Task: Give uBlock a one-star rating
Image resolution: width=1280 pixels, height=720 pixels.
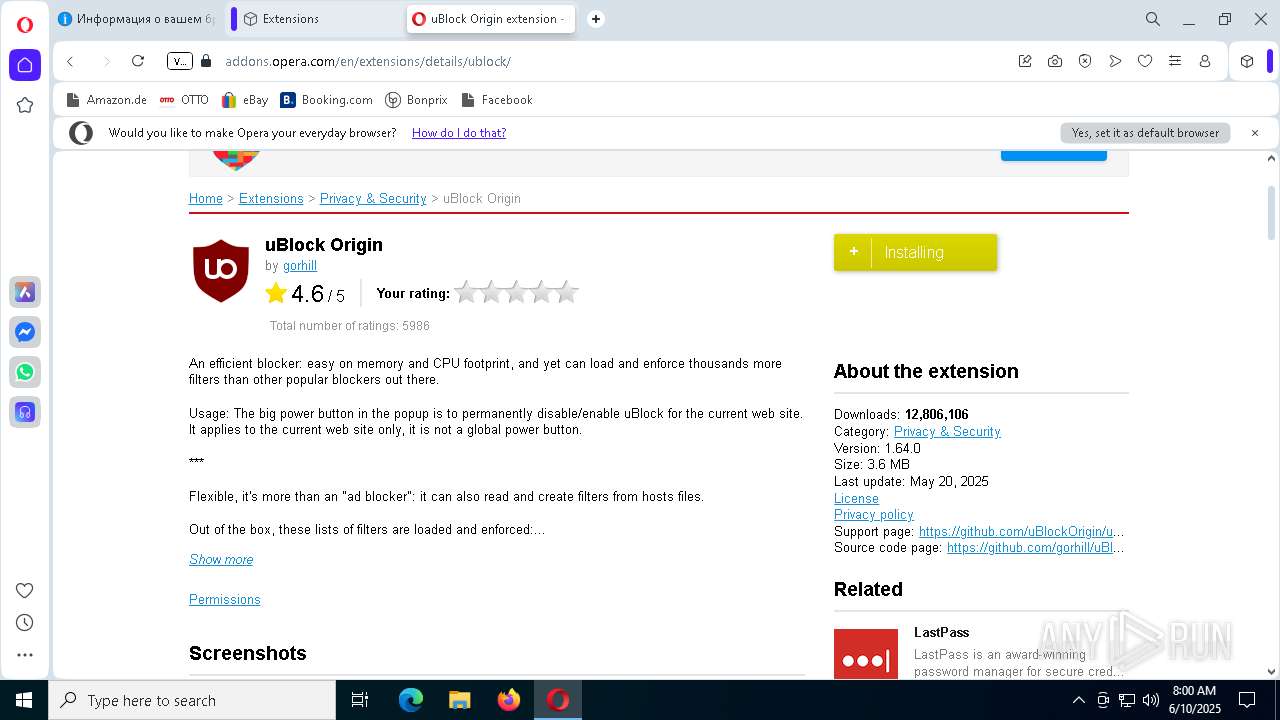Action: tap(466, 292)
